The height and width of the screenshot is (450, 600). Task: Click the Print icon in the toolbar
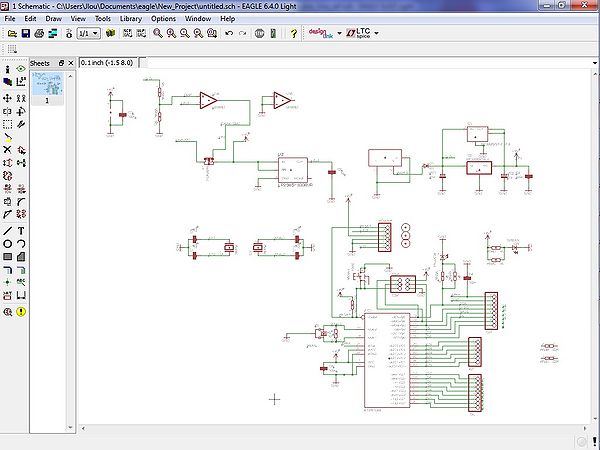41,33
